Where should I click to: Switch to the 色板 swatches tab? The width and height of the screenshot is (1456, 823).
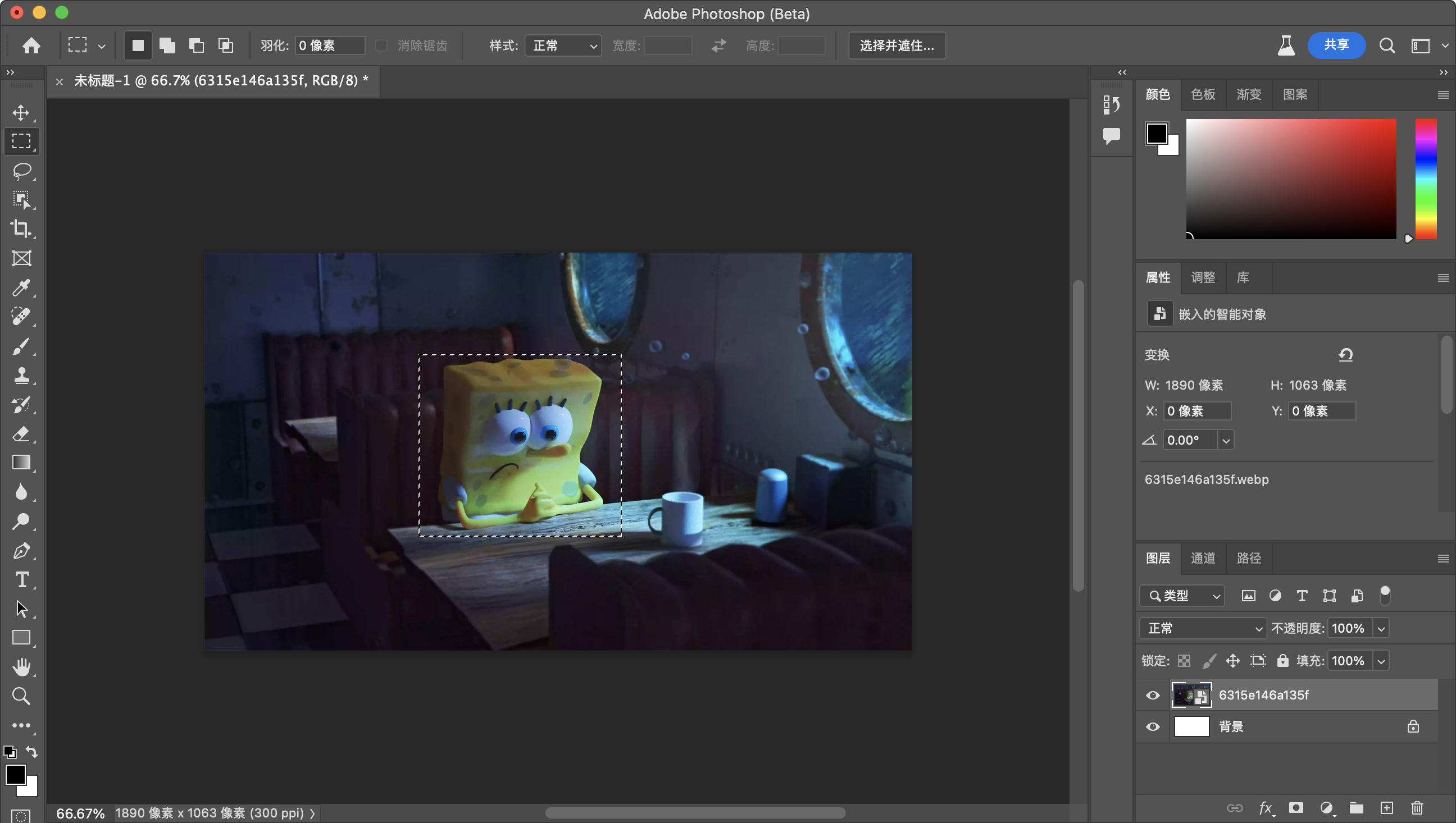1203,94
